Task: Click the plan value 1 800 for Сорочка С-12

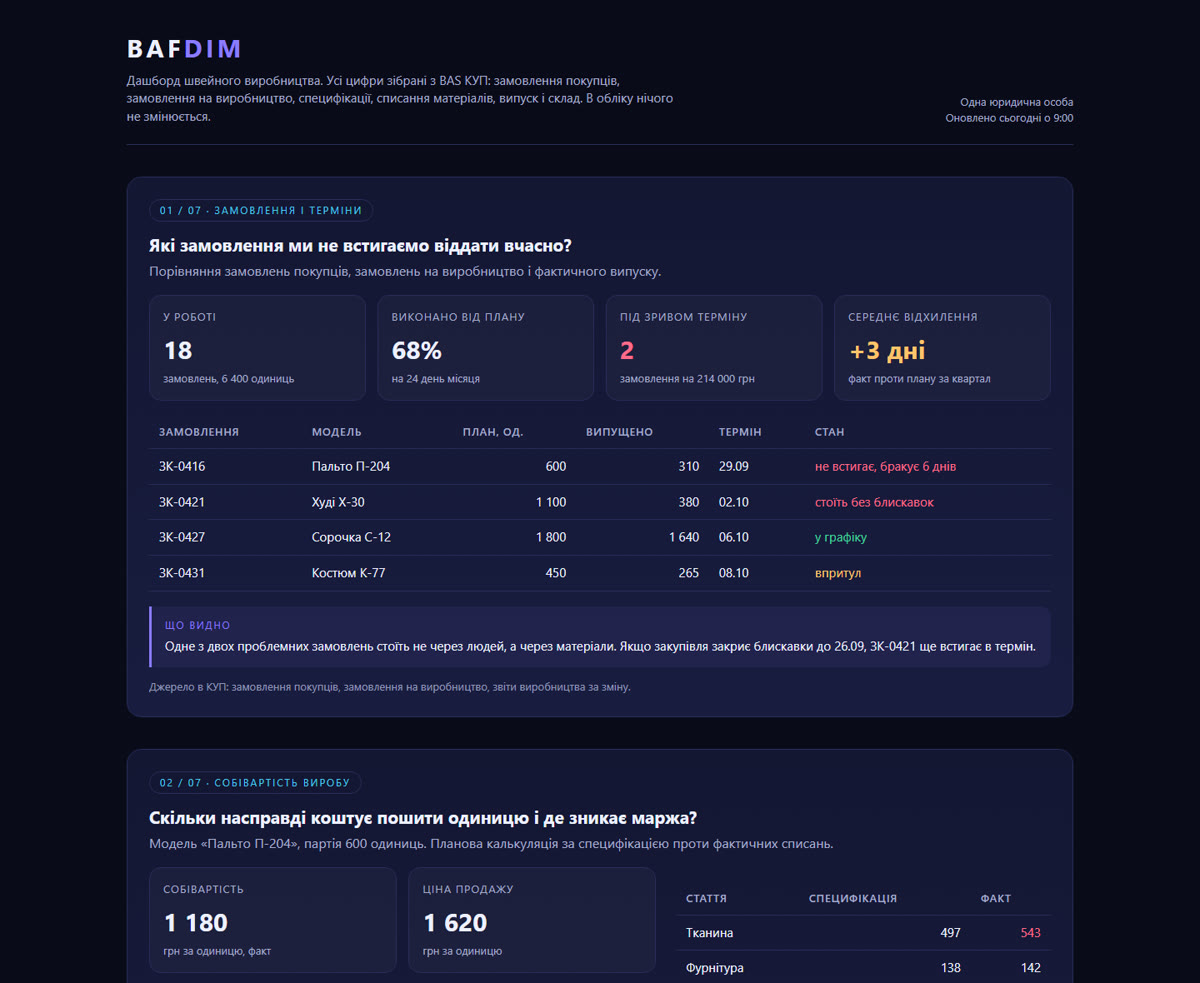Action: click(549, 537)
